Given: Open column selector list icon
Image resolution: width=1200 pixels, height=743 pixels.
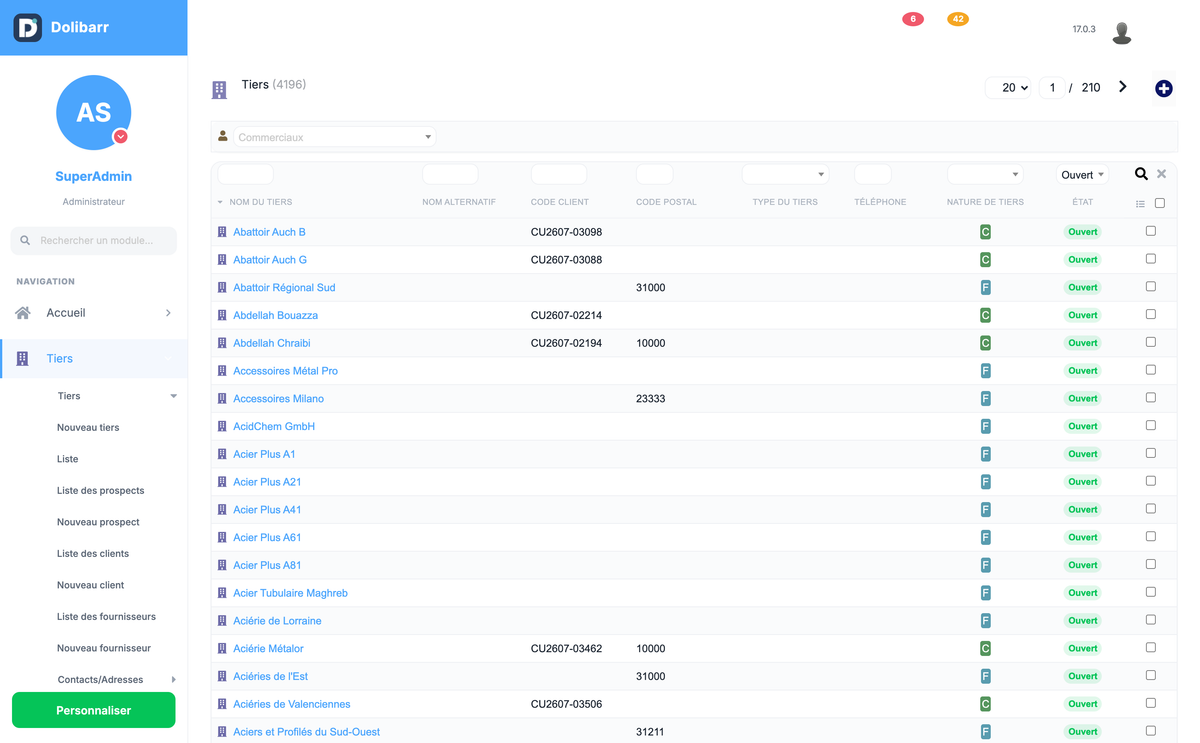Looking at the screenshot, I should 1140,204.
